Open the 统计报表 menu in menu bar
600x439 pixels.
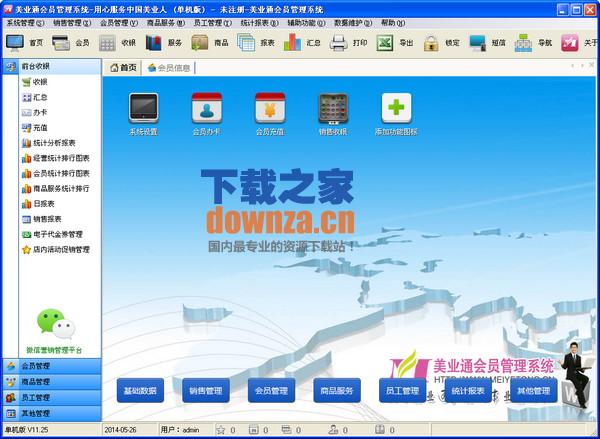click(259, 23)
